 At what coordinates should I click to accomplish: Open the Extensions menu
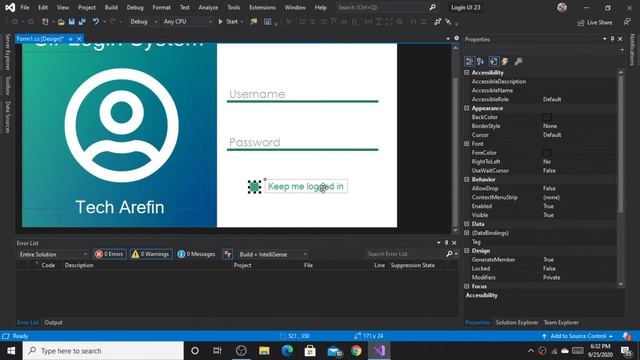tap(262, 7)
